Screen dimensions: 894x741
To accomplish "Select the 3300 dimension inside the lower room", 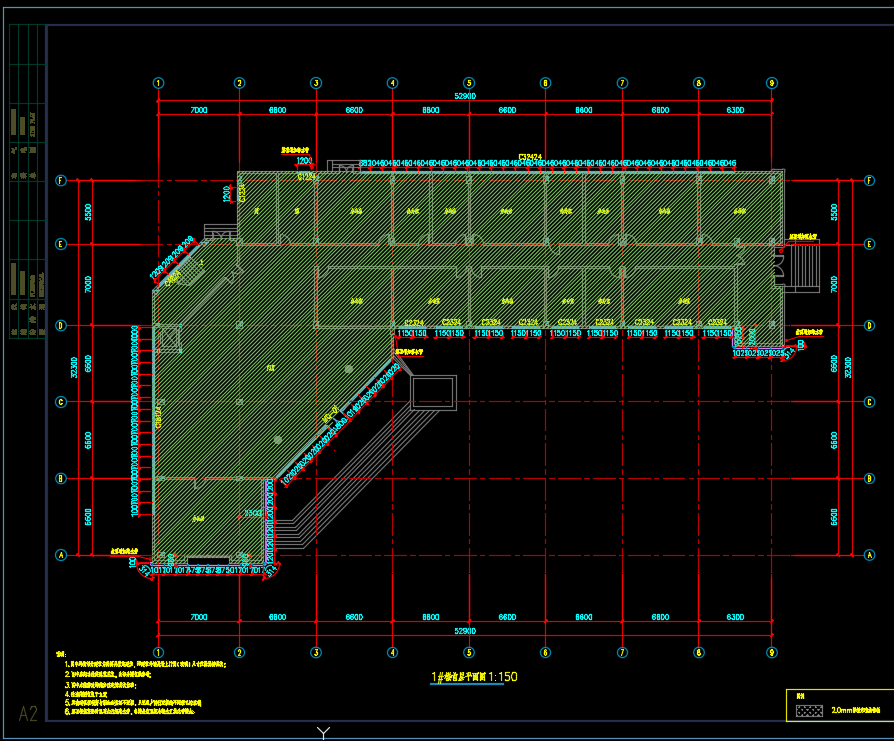I will (x=253, y=513).
